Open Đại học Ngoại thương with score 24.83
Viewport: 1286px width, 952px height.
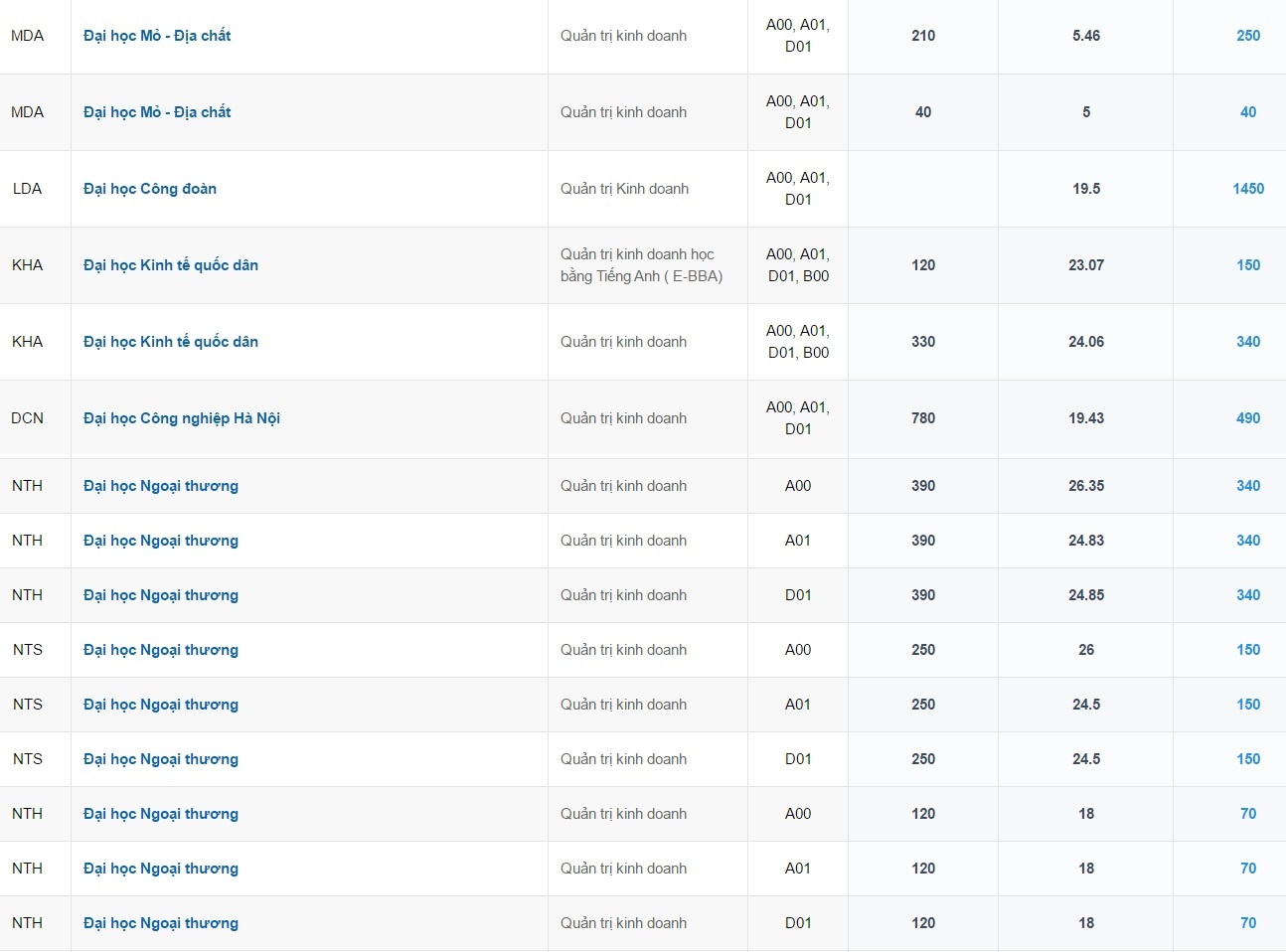click(x=161, y=541)
